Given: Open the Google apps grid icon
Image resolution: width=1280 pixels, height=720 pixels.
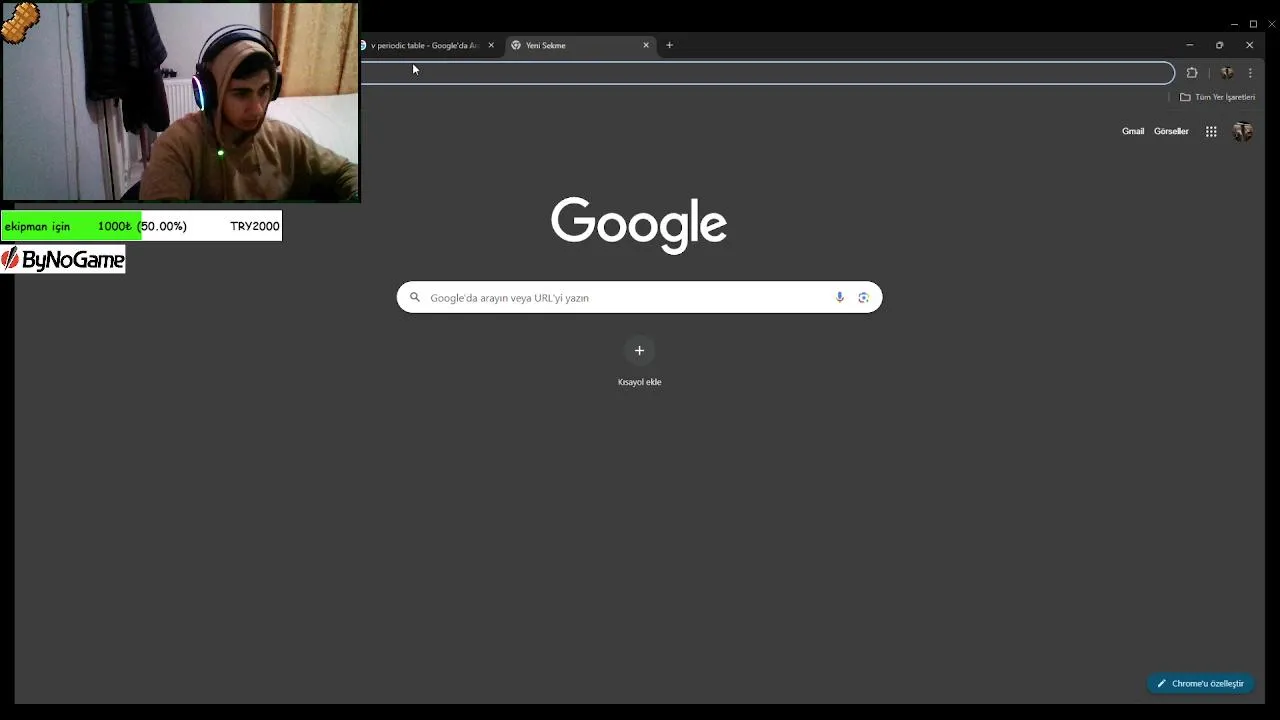Looking at the screenshot, I should (1211, 131).
